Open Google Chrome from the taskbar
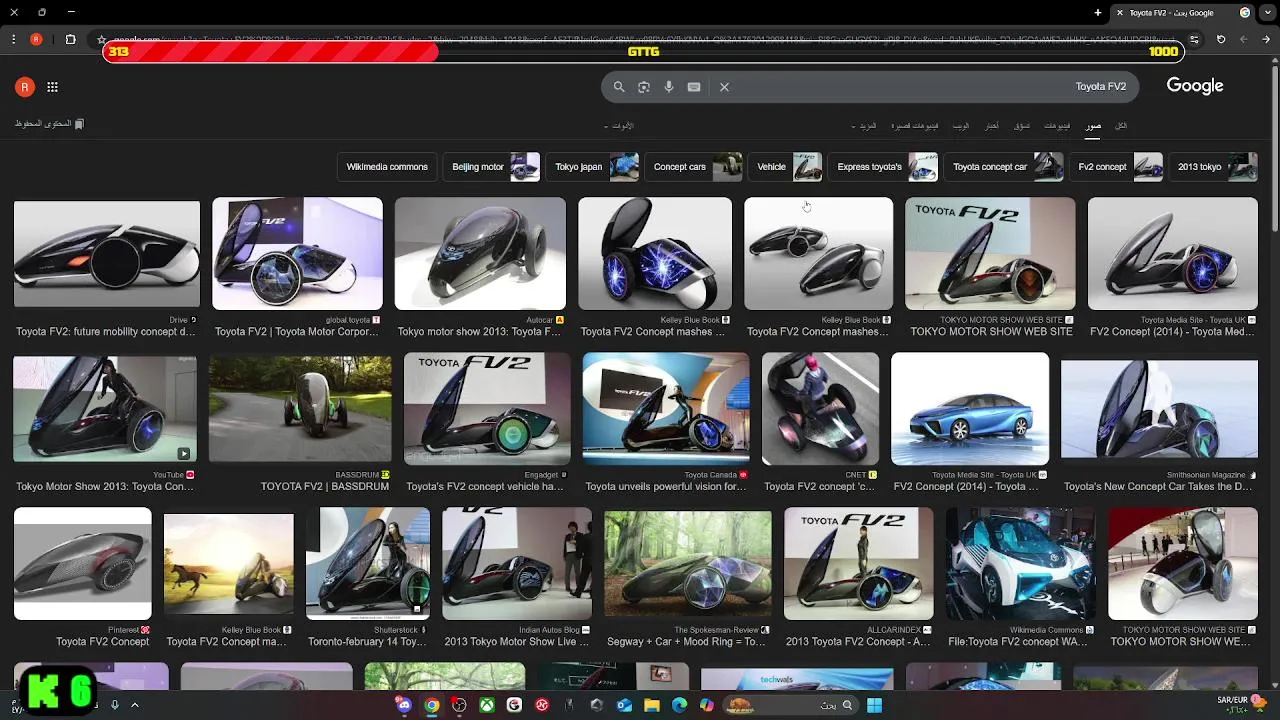The width and height of the screenshot is (1280, 720). tap(432, 705)
